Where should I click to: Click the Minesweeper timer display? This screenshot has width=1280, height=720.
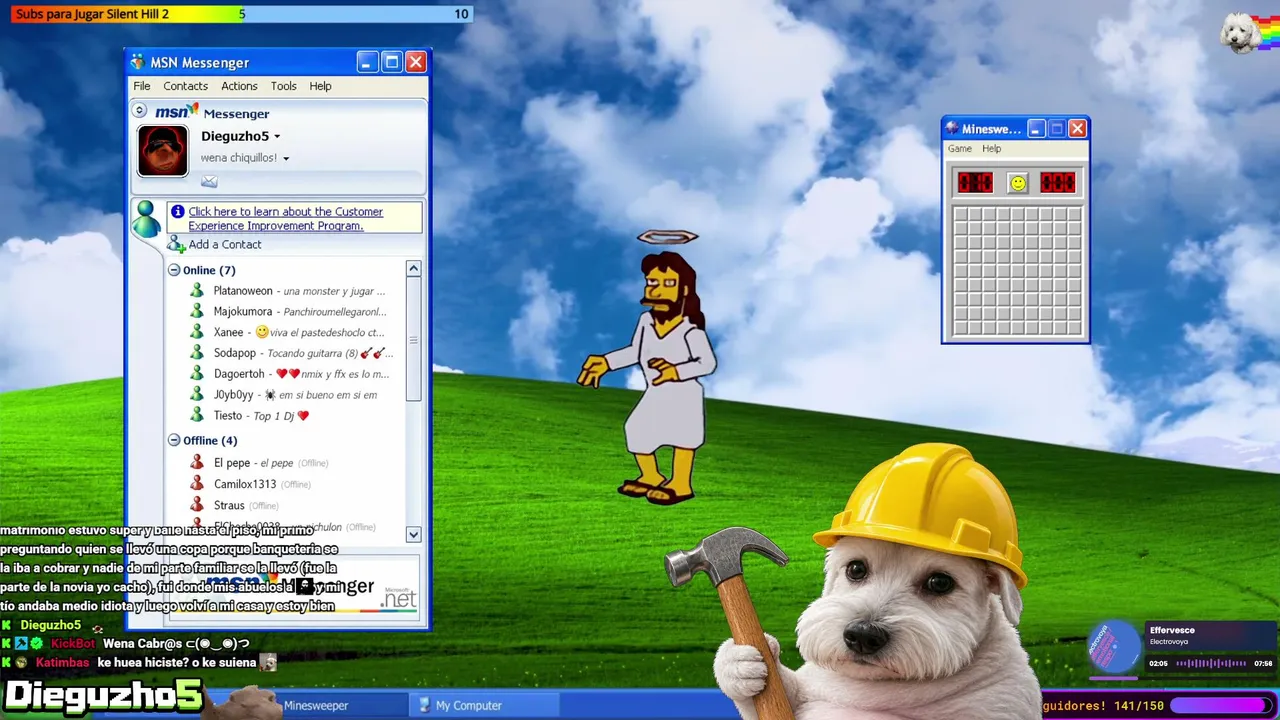click(1057, 182)
